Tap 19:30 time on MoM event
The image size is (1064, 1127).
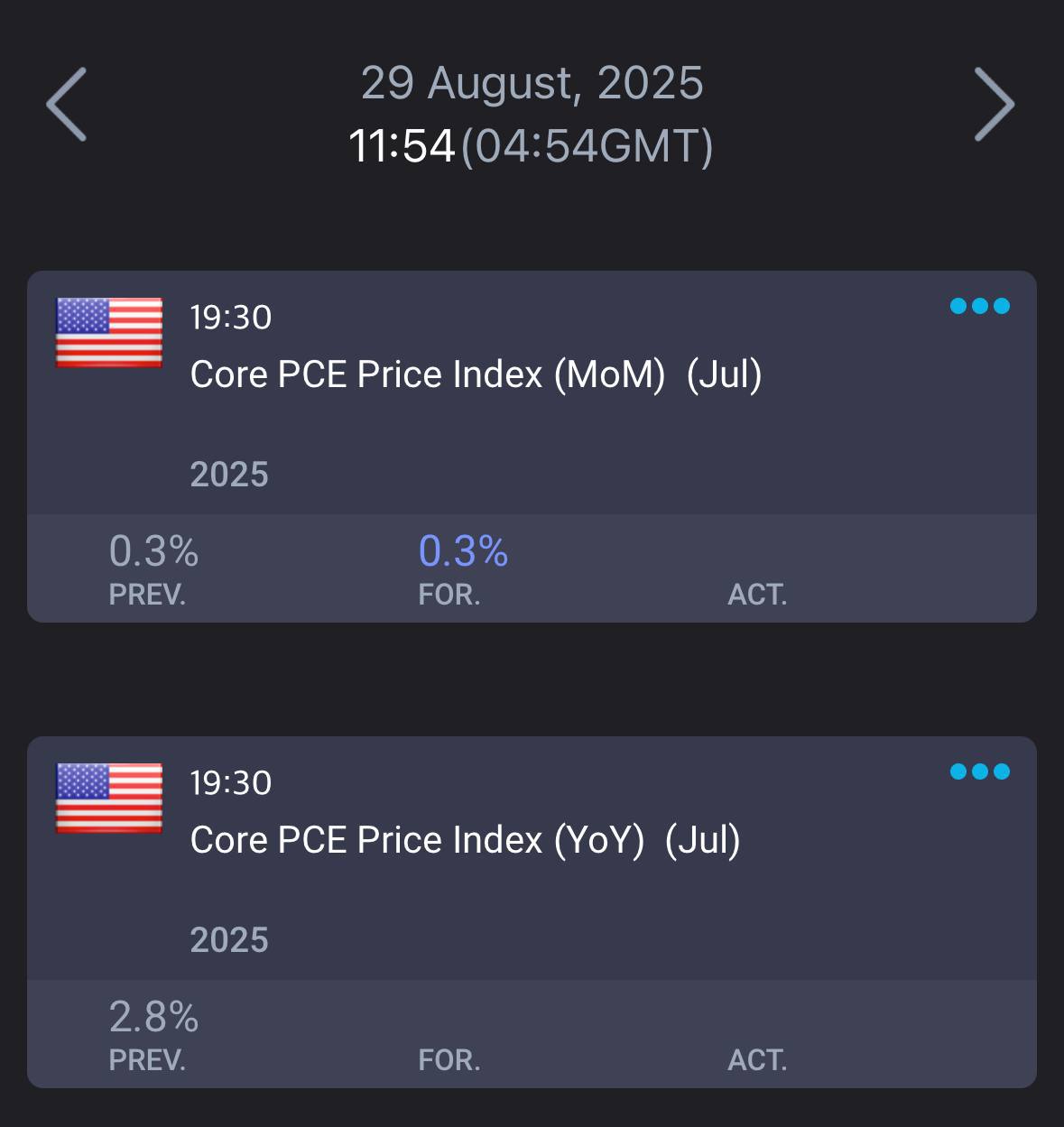[231, 318]
